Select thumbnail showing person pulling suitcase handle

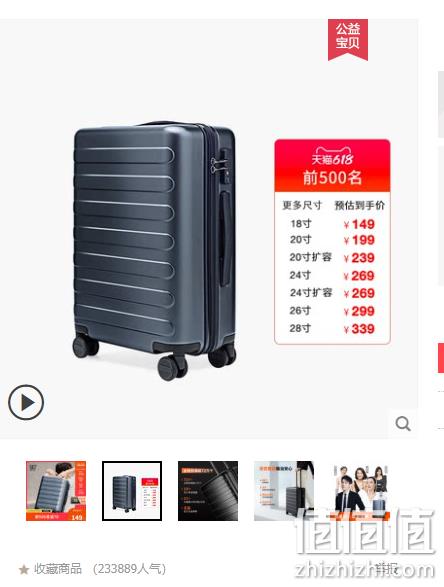284,491
